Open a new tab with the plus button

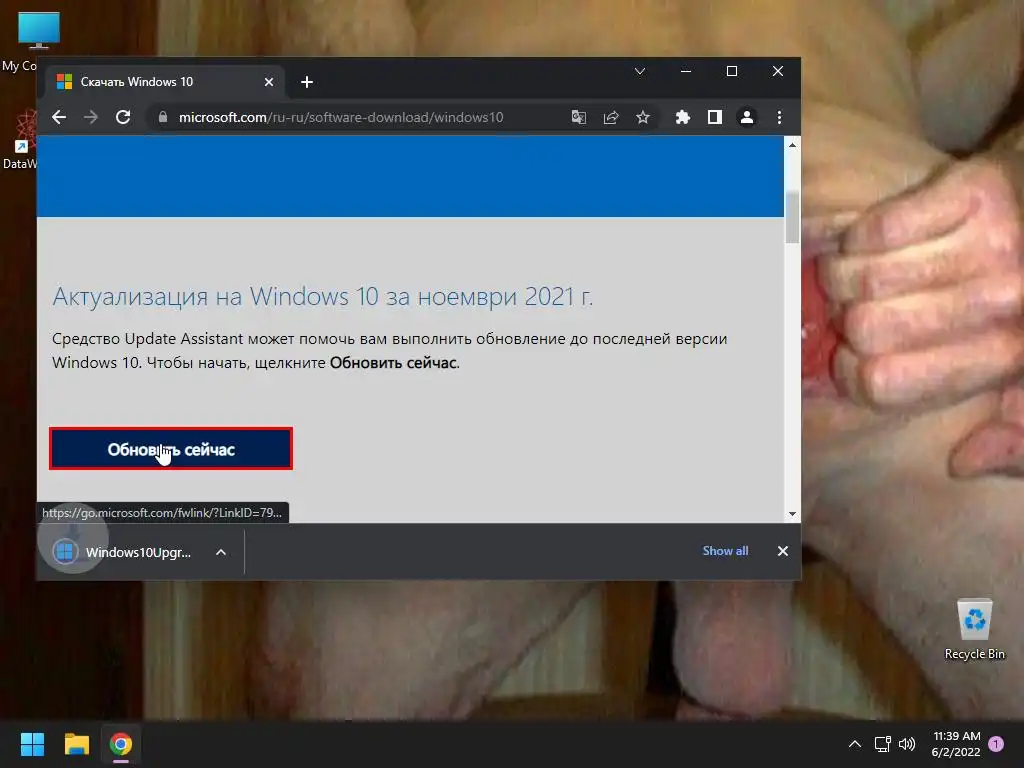point(307,82)
